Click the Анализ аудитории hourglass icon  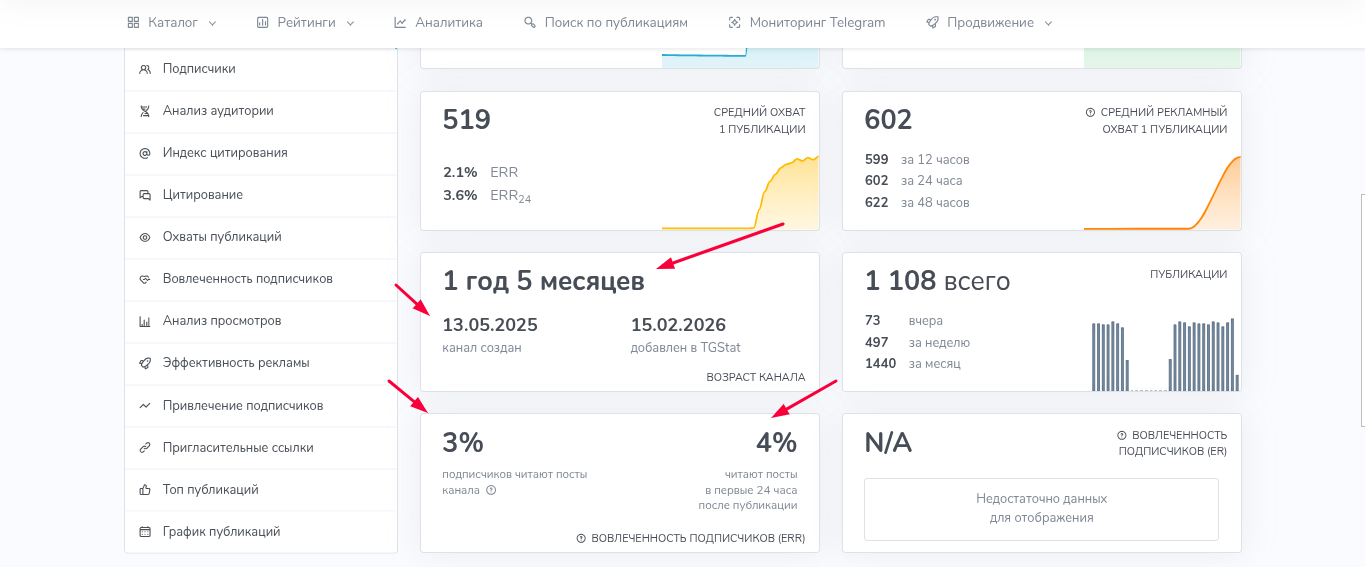coord(145,111)
